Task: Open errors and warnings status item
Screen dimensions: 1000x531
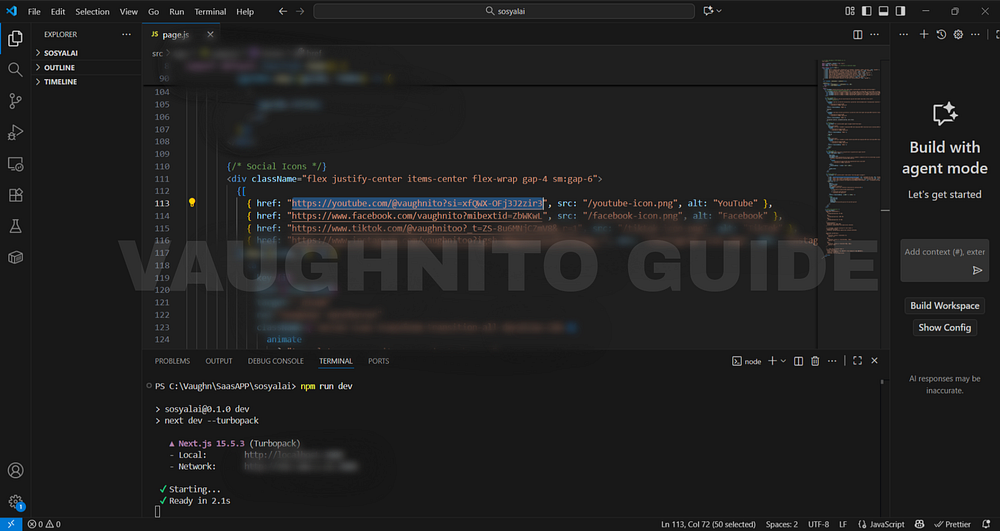Action: coord(44,524)
